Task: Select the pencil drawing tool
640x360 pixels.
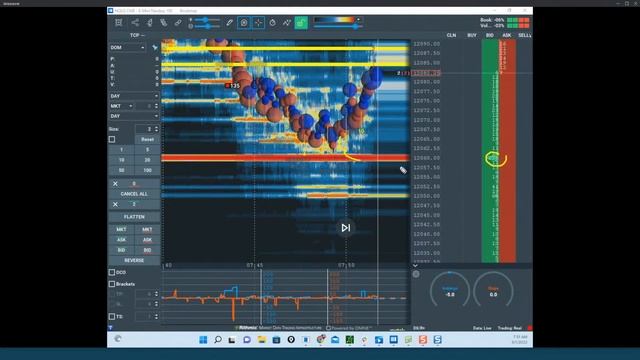Action: click(229, 23)
